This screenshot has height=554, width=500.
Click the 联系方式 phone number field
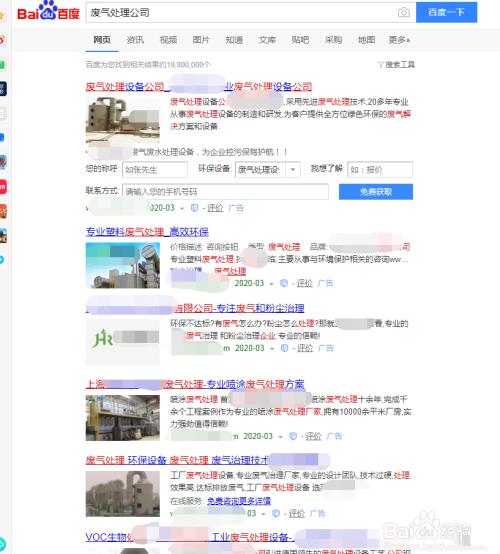225,191
